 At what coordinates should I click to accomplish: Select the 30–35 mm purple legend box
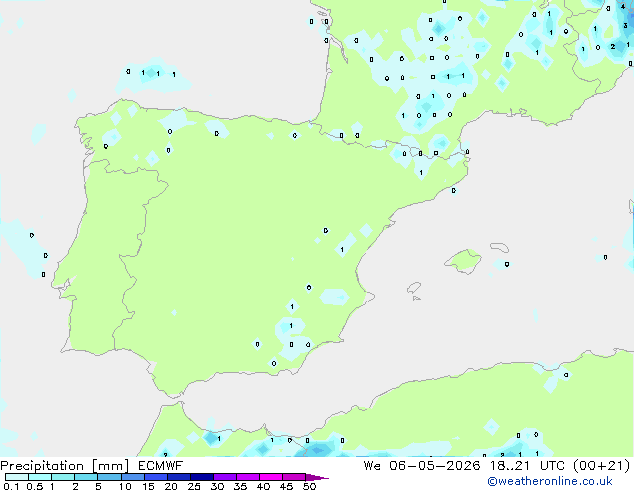point(225,477)
